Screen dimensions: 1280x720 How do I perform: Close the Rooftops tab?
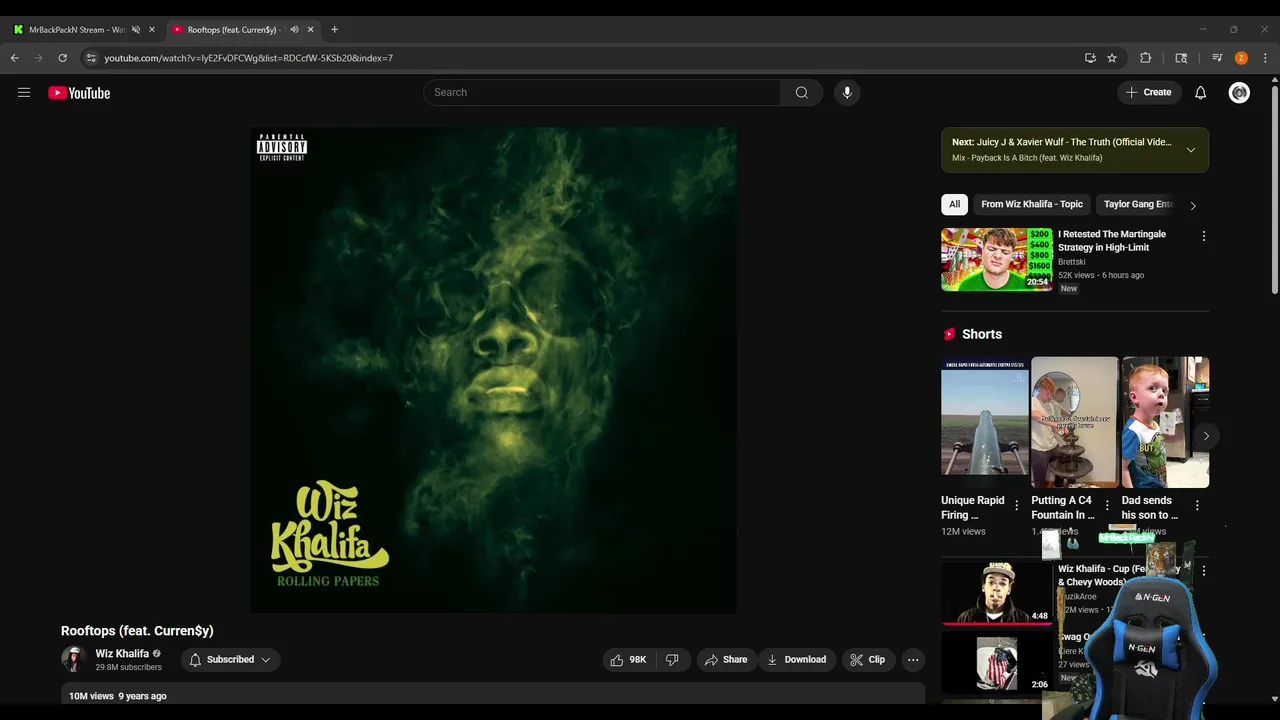(x=310, y=29)
